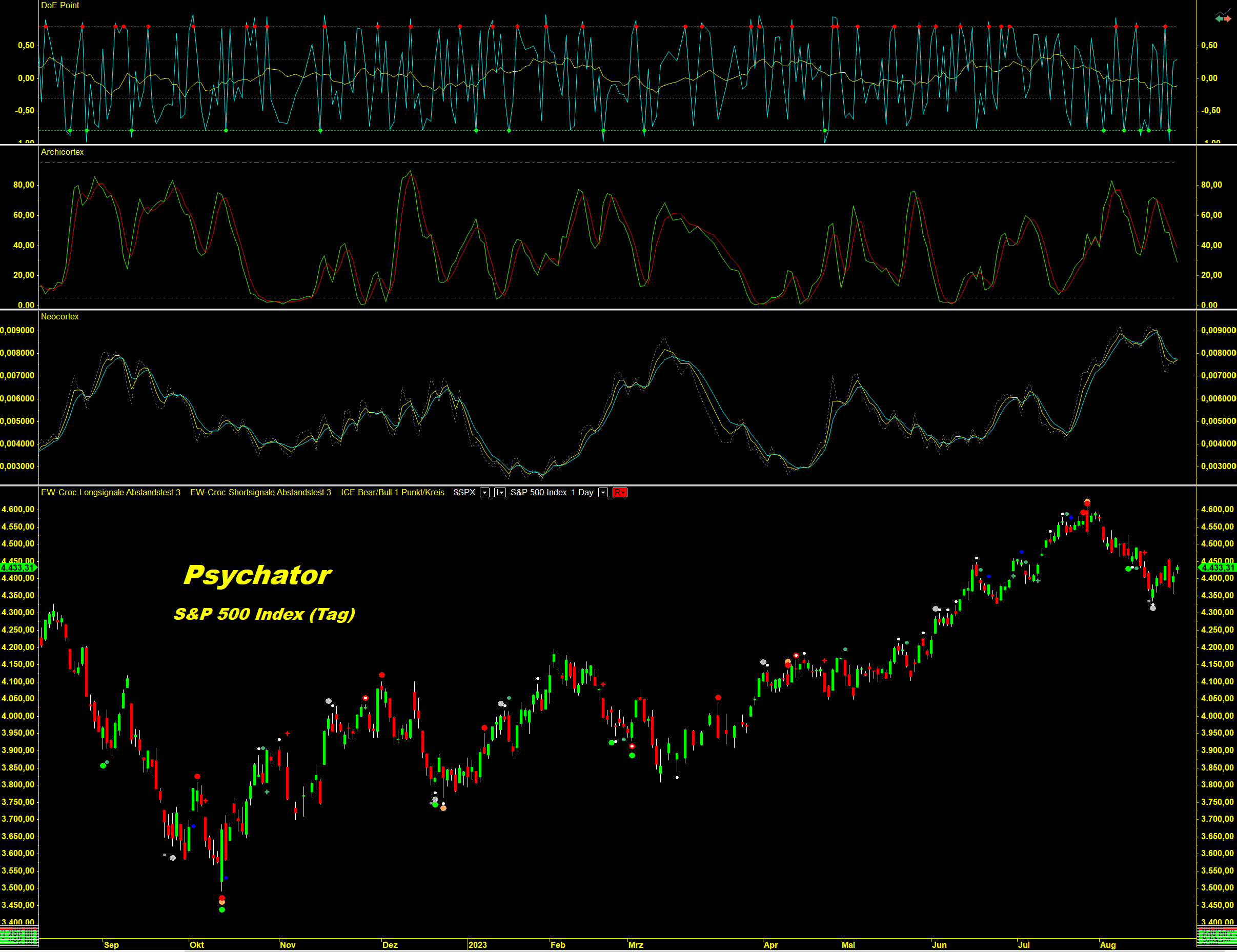1237x952 pixels.
Task: Click the chart shift arrows icon
Action: tap(1223, 17)
